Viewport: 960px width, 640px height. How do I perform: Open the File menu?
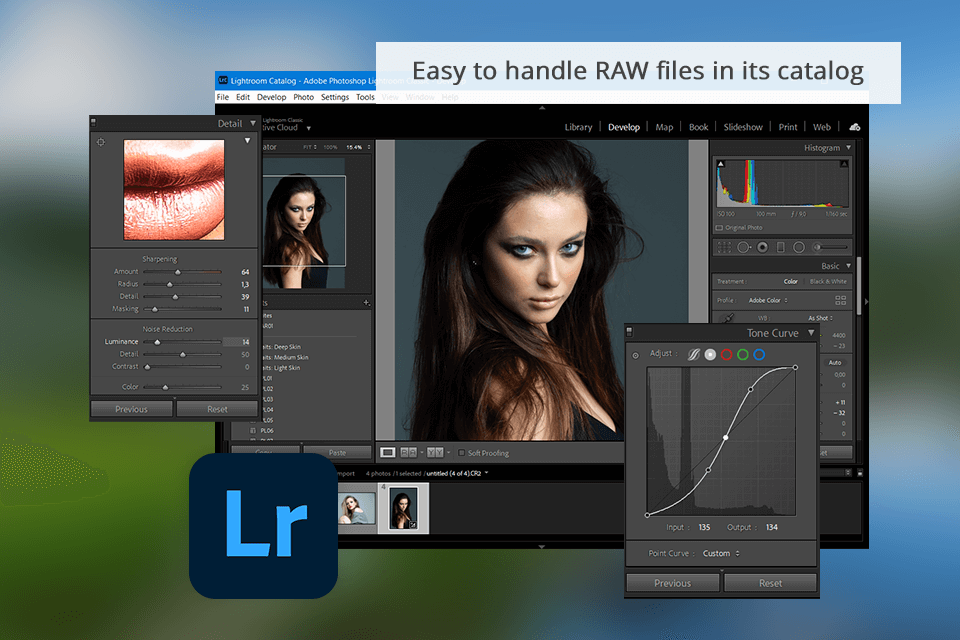click(223, 97)
